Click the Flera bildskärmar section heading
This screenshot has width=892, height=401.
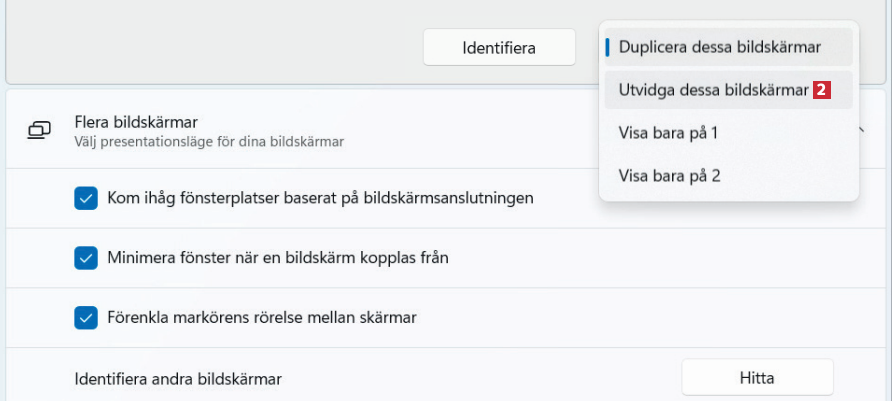tap(135, 122)
